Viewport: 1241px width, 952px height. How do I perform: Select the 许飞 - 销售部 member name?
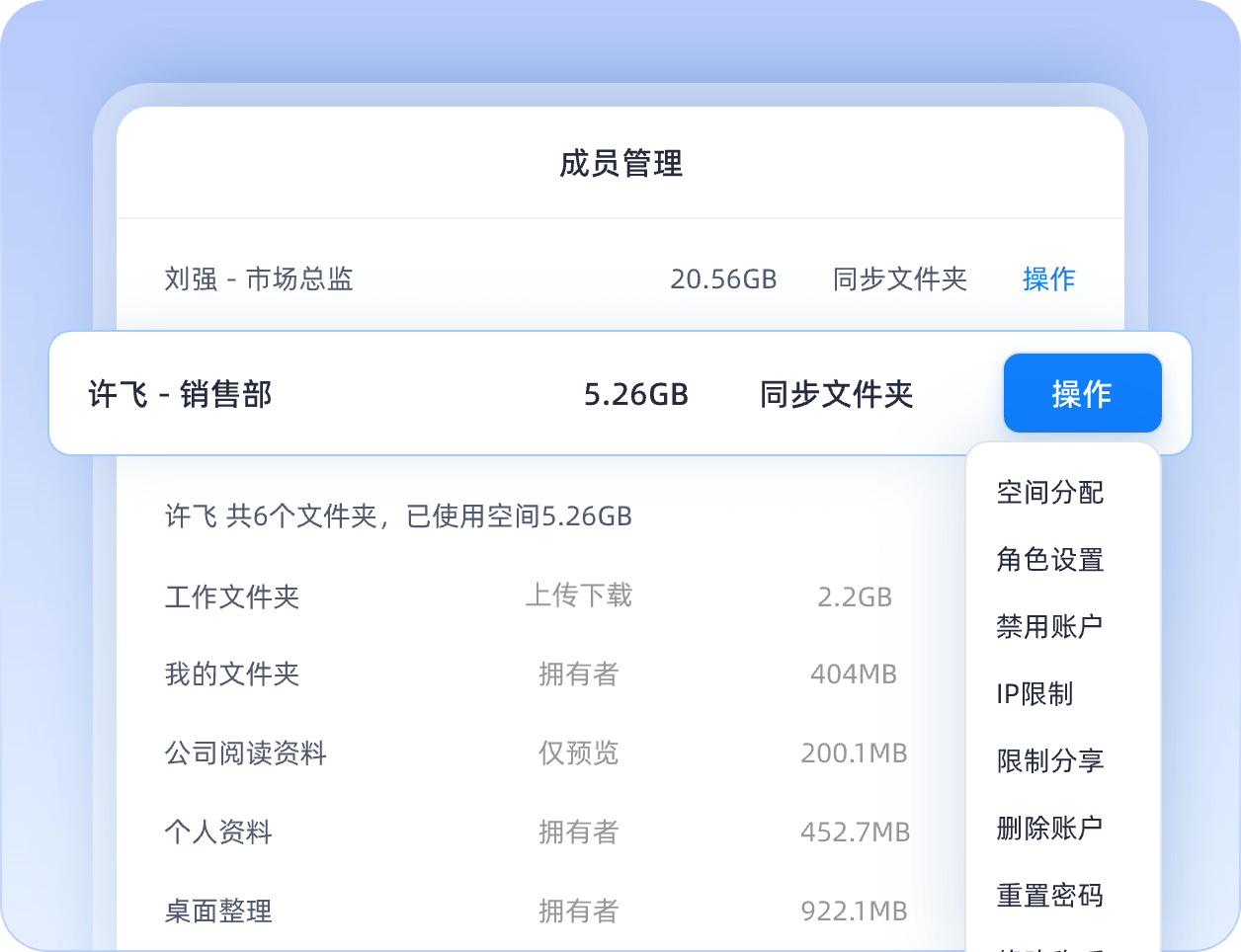click(180, 395)
